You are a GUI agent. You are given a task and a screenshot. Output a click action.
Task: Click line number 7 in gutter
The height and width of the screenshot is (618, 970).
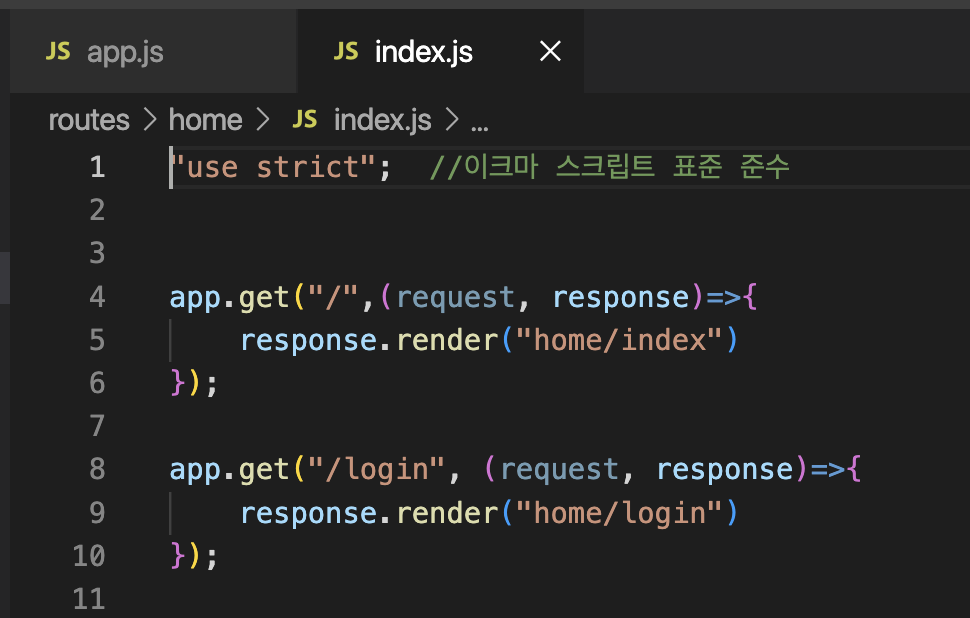97,426
